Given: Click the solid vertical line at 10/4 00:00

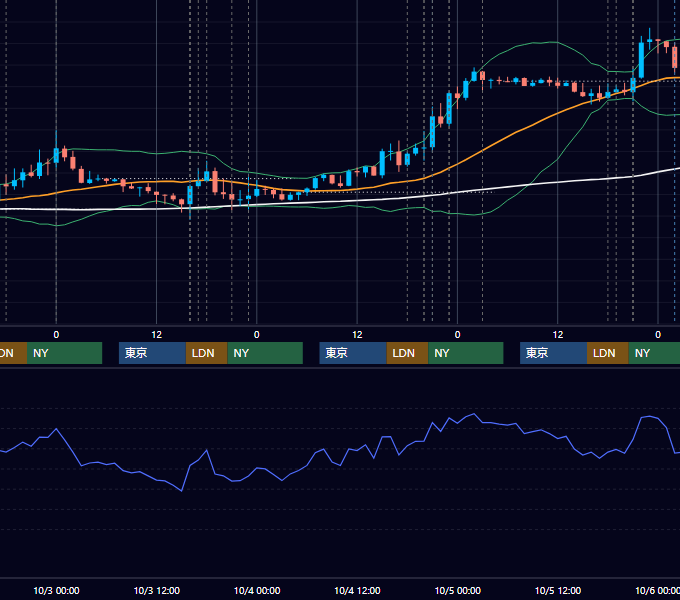Looking at the screenshot, I should pos(257,260).
